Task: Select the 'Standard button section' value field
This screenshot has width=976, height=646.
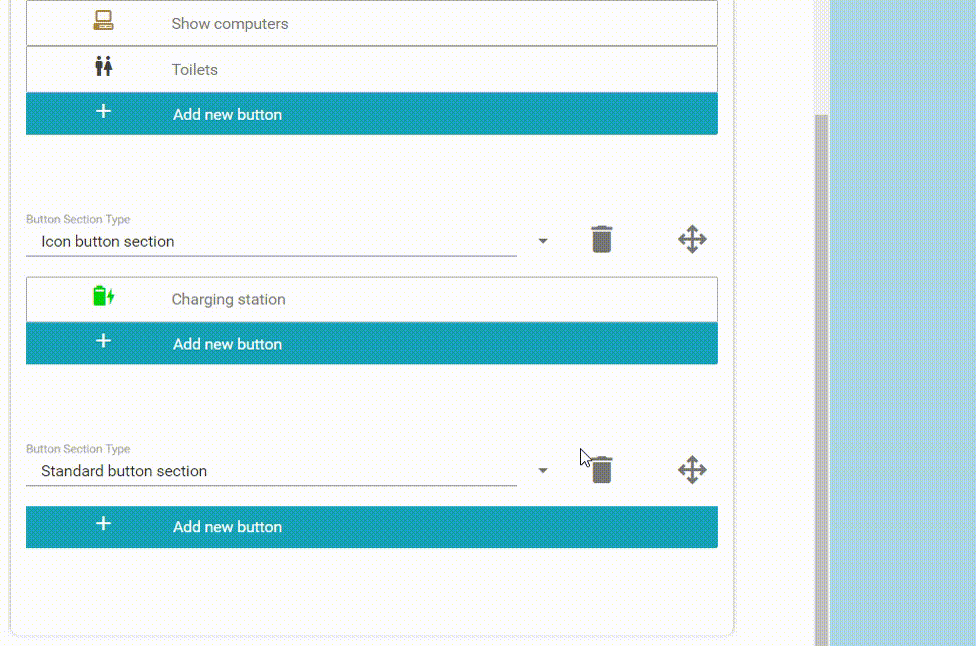Action: (271, 471)
